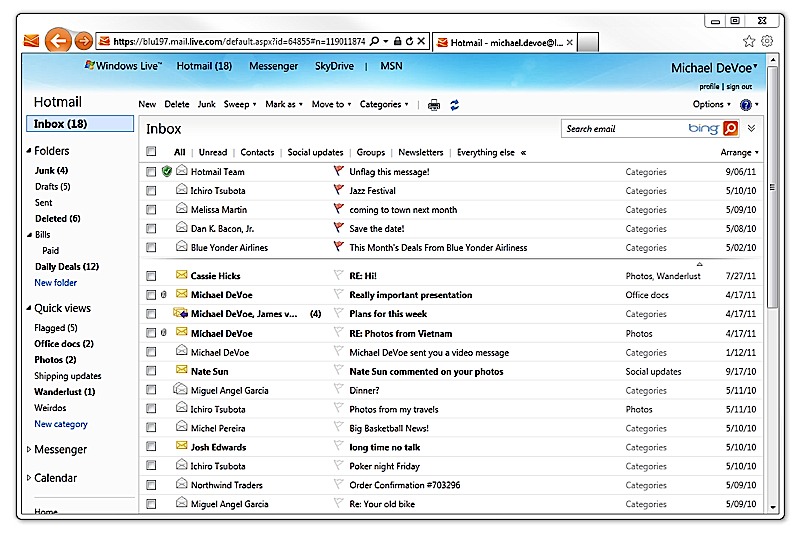Click the browser address bar URL
The width and height of the screenshot is (800, 535).
(x=239, y=41)
